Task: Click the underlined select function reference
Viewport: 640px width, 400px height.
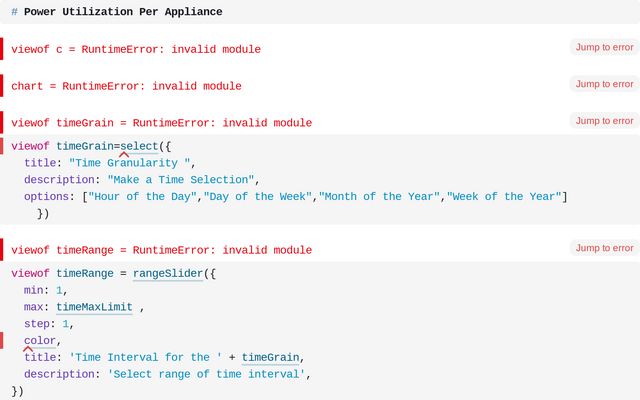Action: point(139,146)
